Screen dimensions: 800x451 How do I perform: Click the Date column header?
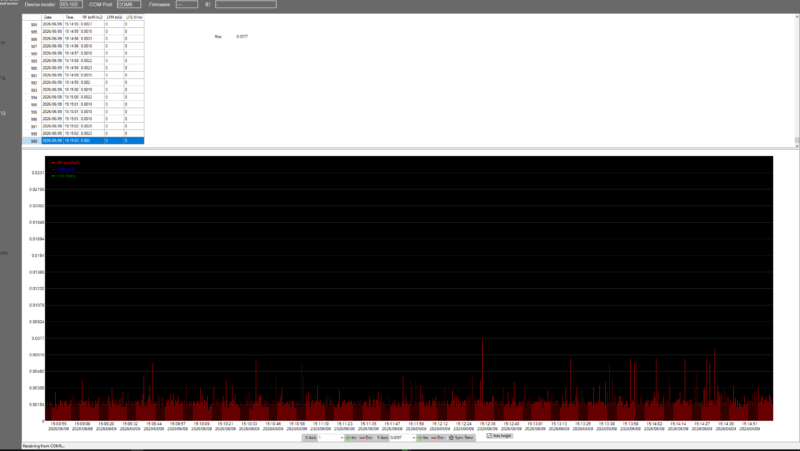(52, 17)
